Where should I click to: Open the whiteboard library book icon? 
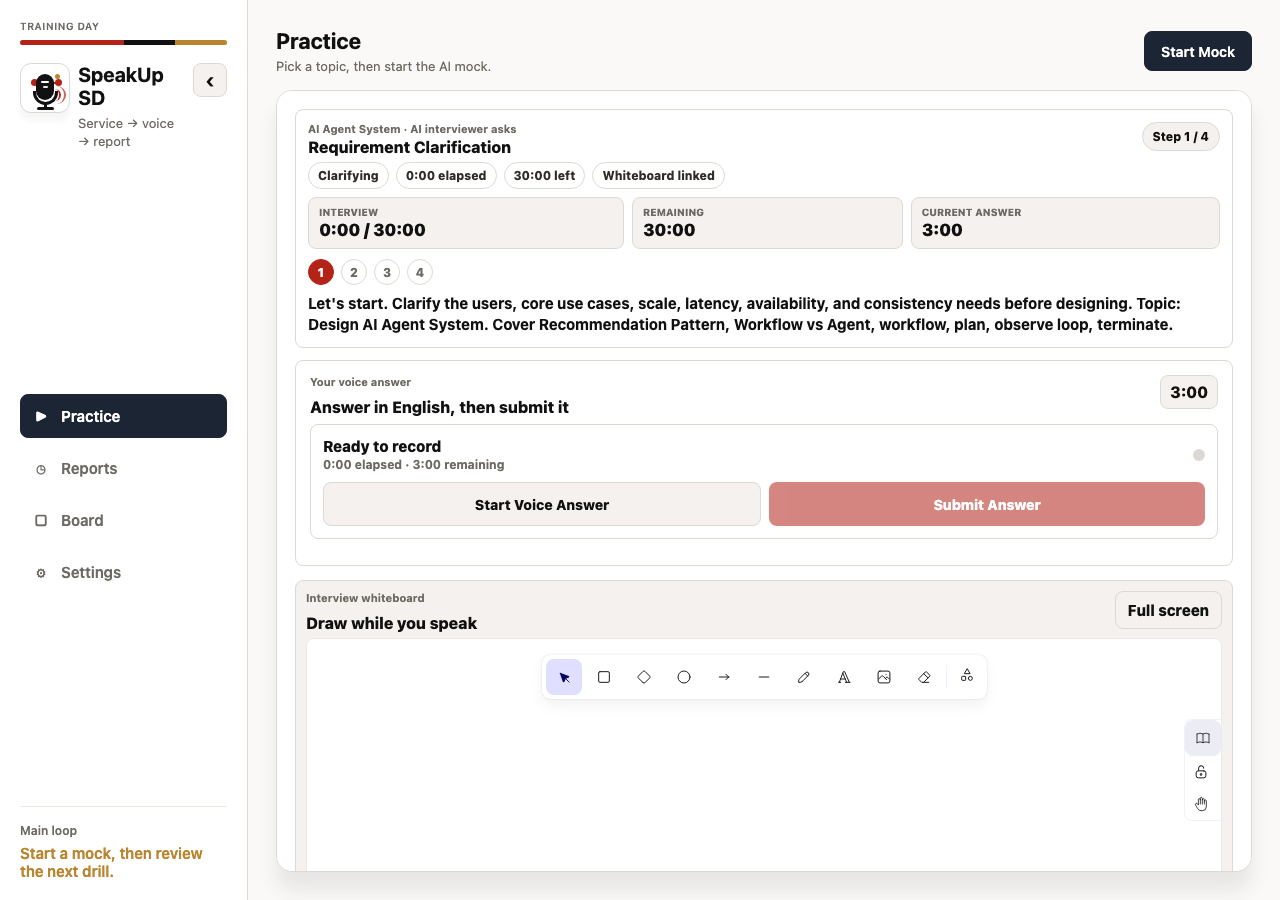[x=1203, y=738]
